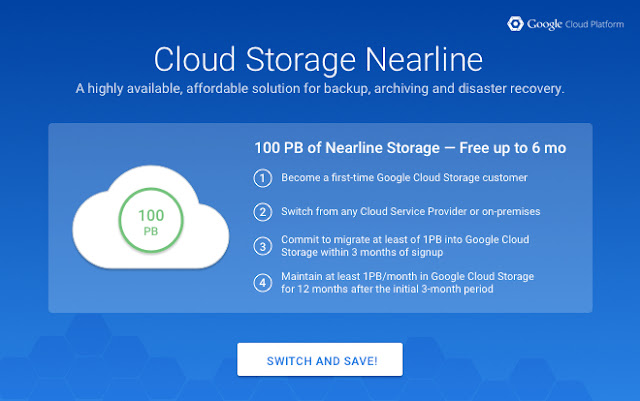Click the word Google in the top-right logo
This screenshot has height=401, width=640.
tap(546, 23)
